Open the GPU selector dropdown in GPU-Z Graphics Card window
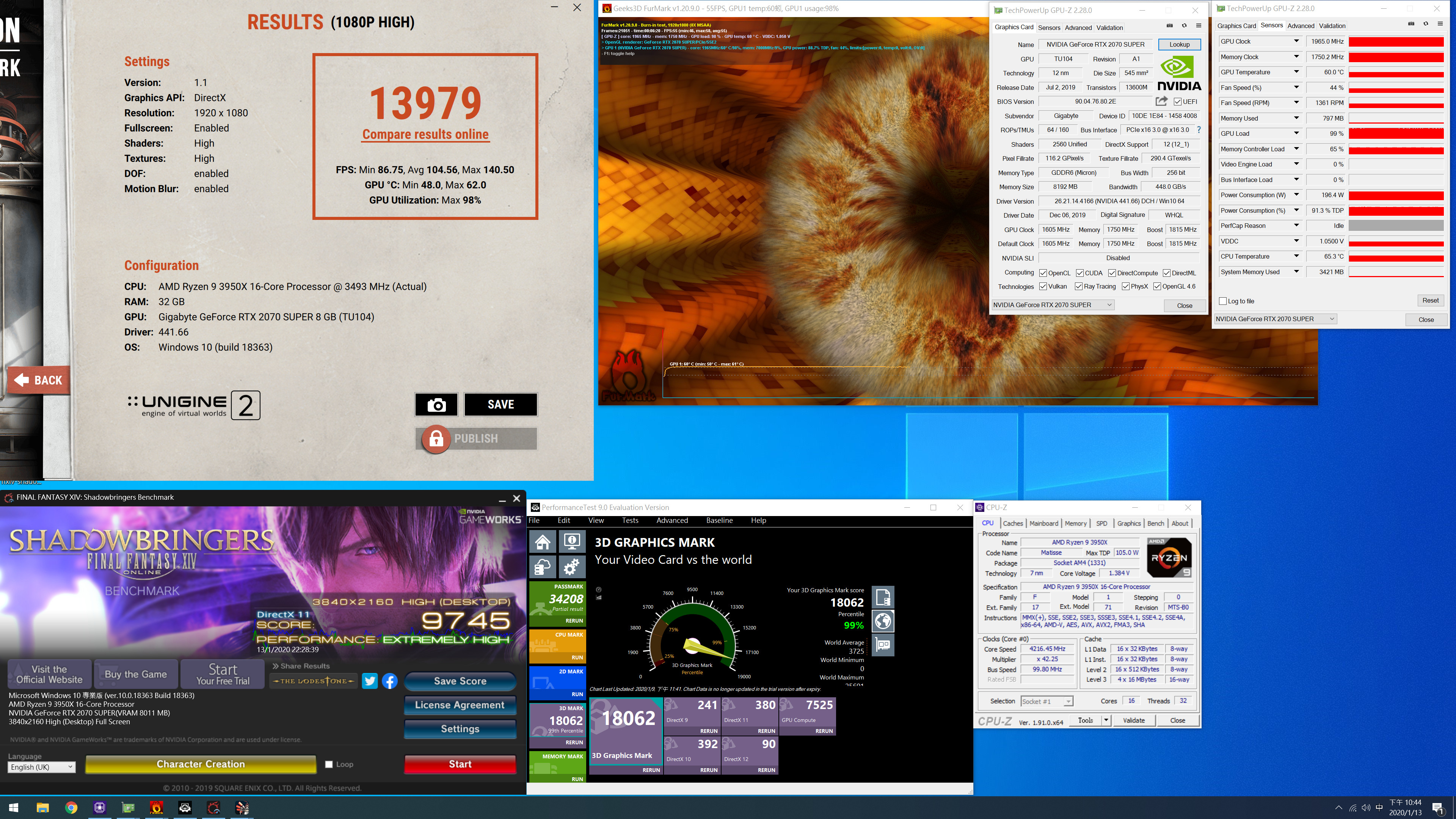Screen dimensions: 1456x819 click(x=1053, y=304)
